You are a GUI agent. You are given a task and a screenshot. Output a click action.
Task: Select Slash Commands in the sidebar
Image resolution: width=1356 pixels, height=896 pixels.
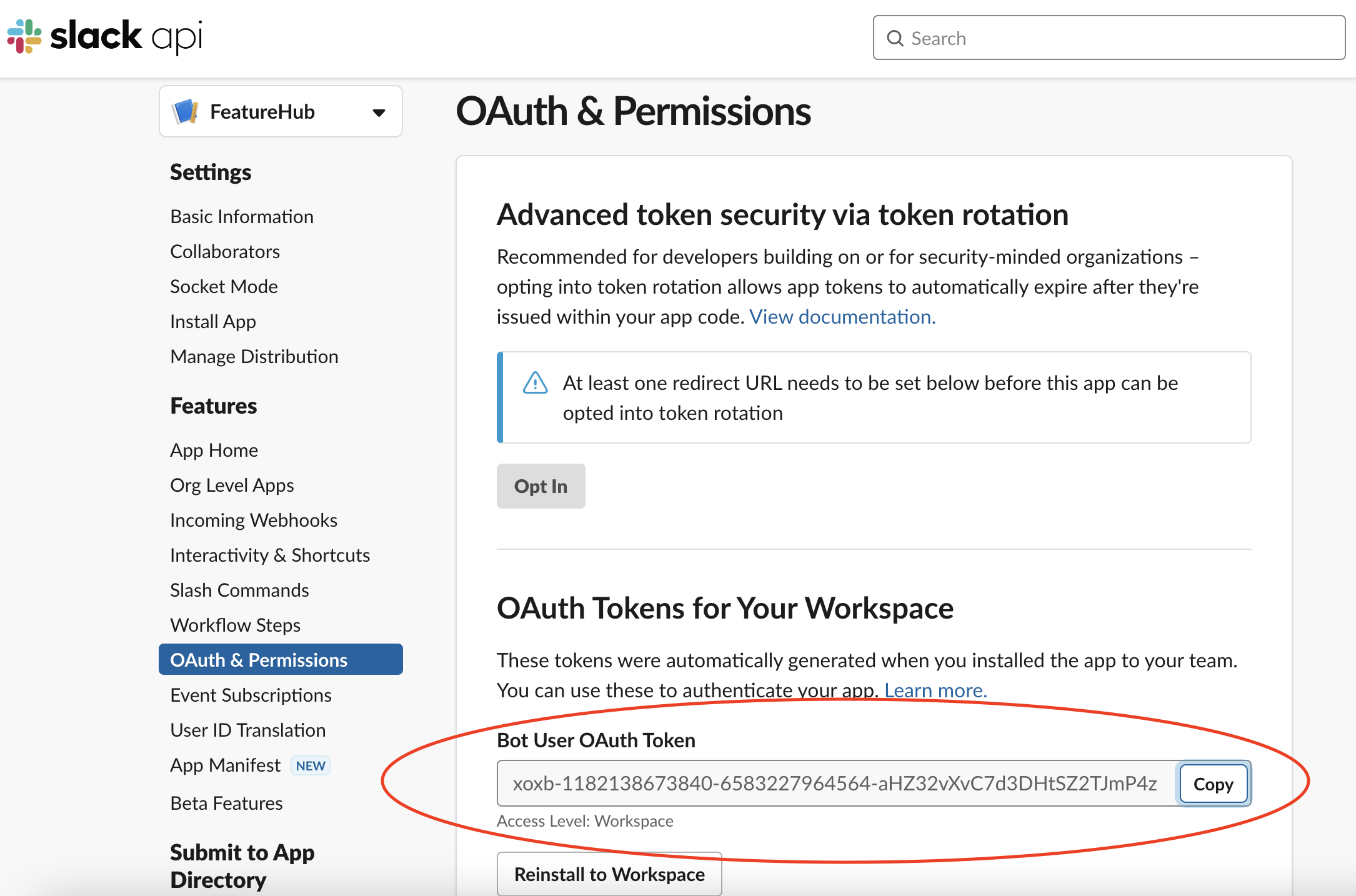pyautogui.click(x=239, y=590)
